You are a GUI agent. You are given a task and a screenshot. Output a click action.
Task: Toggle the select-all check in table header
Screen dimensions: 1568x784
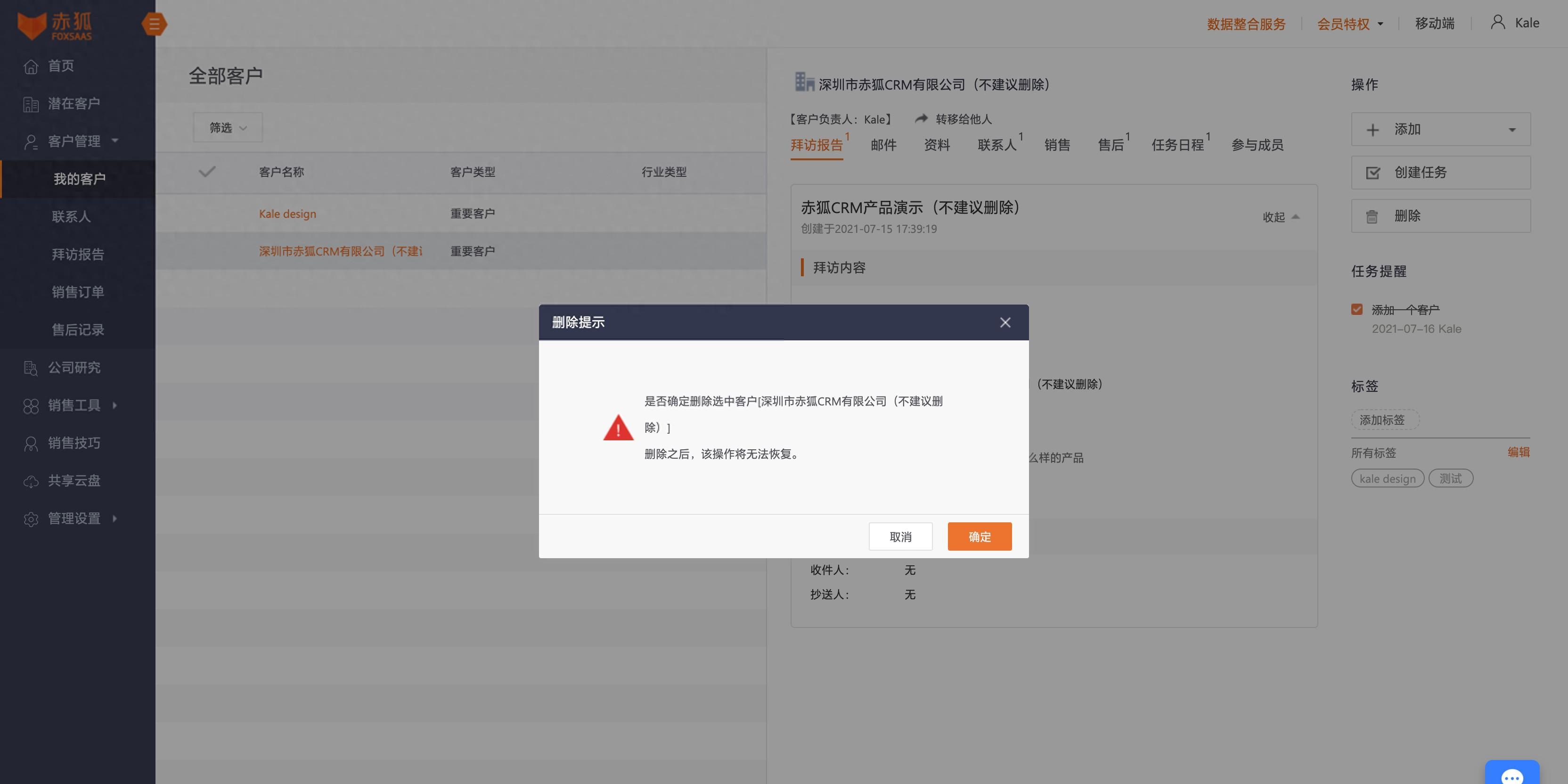(207, 171)
